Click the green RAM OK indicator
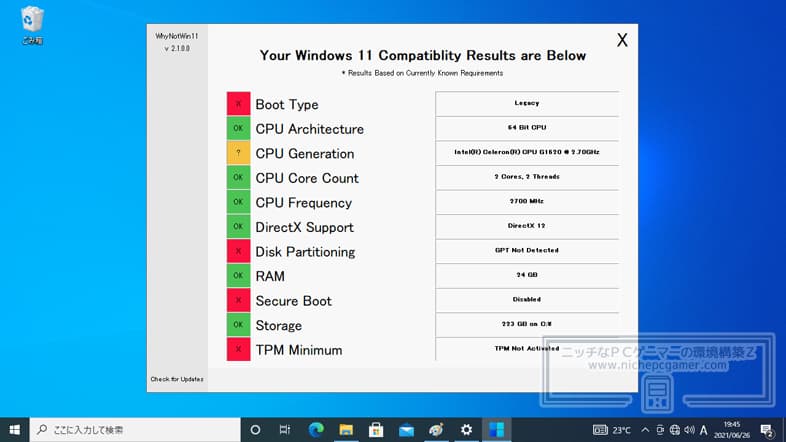The image size is (786, 442). pos(238,276)
